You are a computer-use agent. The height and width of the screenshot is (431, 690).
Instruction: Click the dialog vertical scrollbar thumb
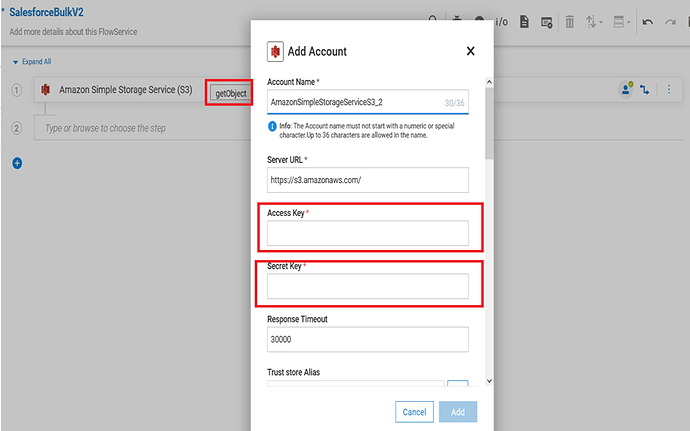click(489, 123)
